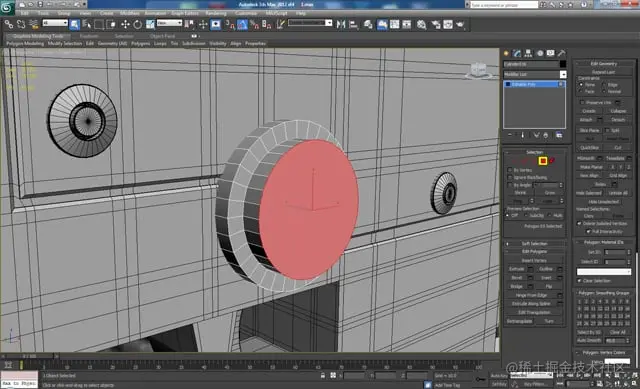The height and width of the screenshot is (389, 640).
Task: Activate the Select Object tool
Action: click(x=75, y=24)
